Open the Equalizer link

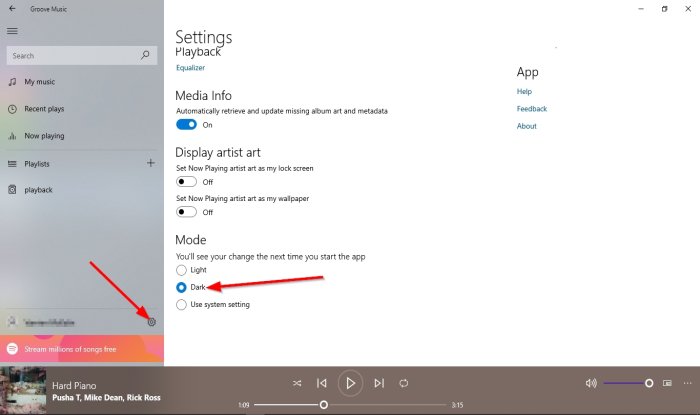click(x=190, y=68)
